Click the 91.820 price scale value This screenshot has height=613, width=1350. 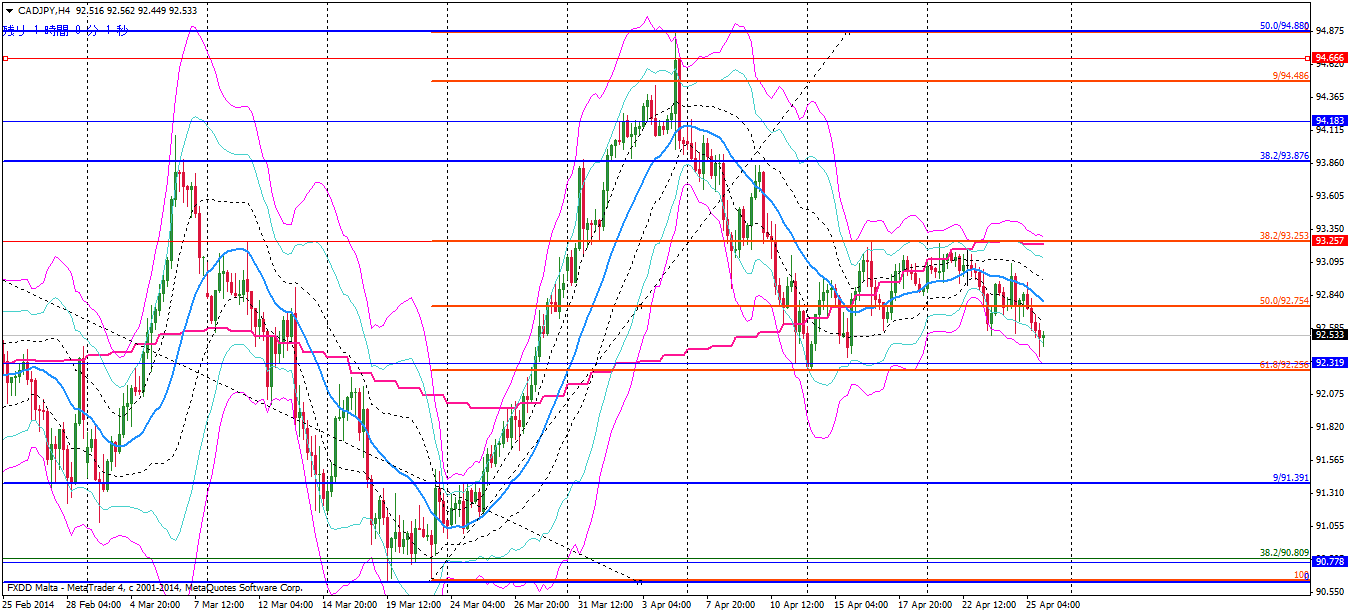(1330, 426)
